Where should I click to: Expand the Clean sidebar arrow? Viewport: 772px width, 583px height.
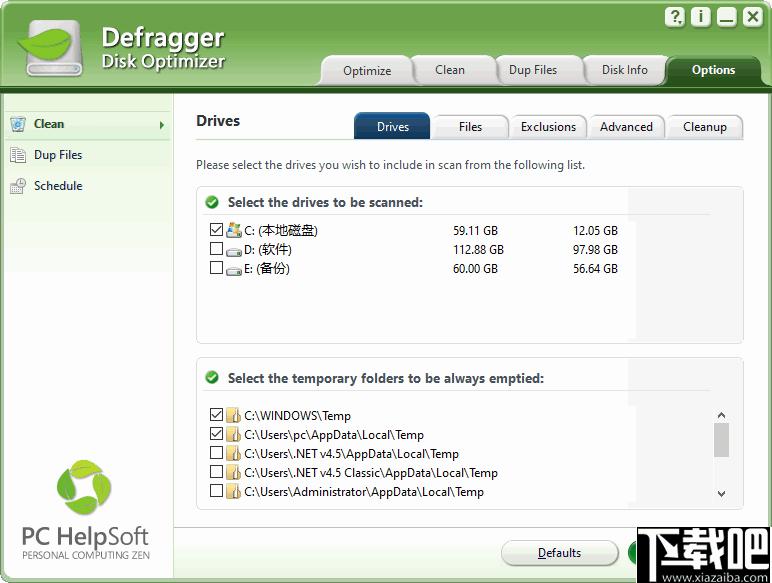pyautogui.click(x=161, y=125)
